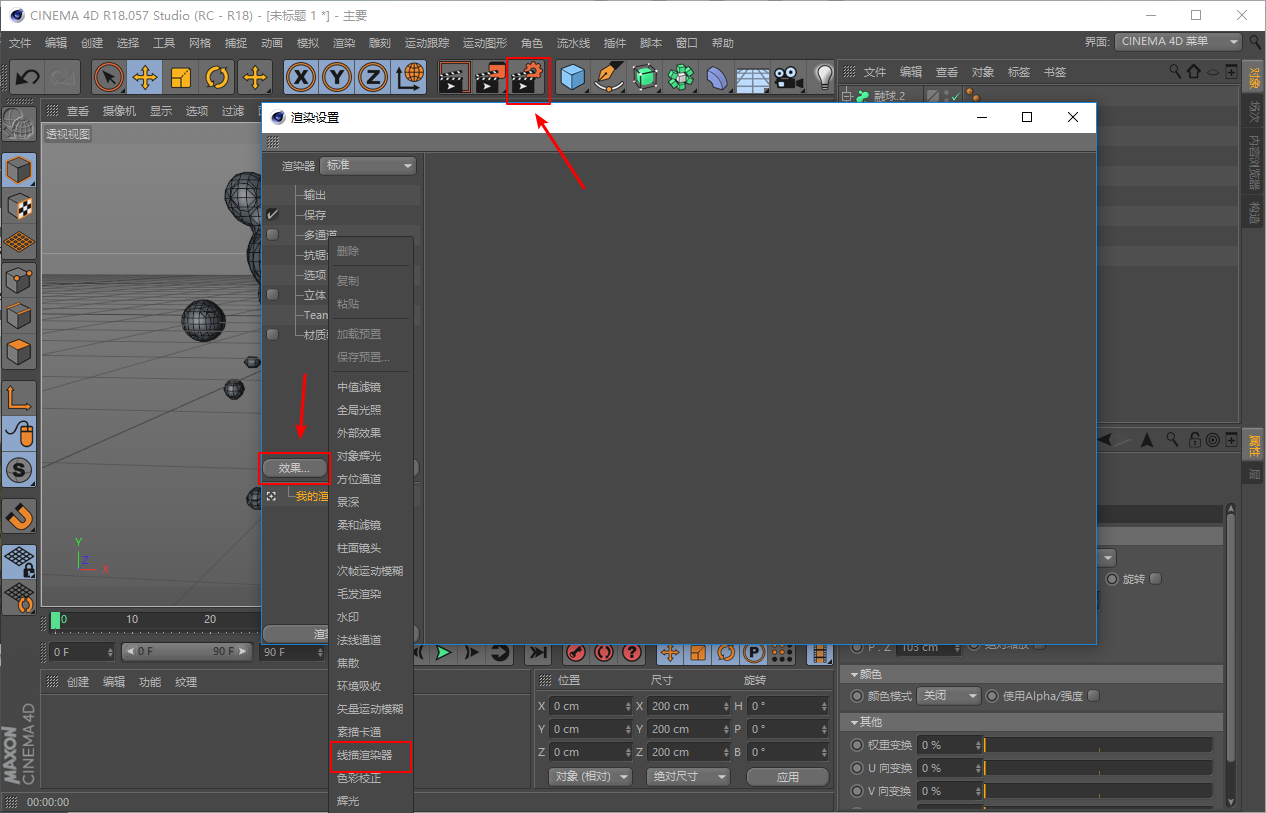Screen dimensions: 1266x813
Task: Toggle the multi-pass (多通道) checkbox
Action: click(272, 234)
